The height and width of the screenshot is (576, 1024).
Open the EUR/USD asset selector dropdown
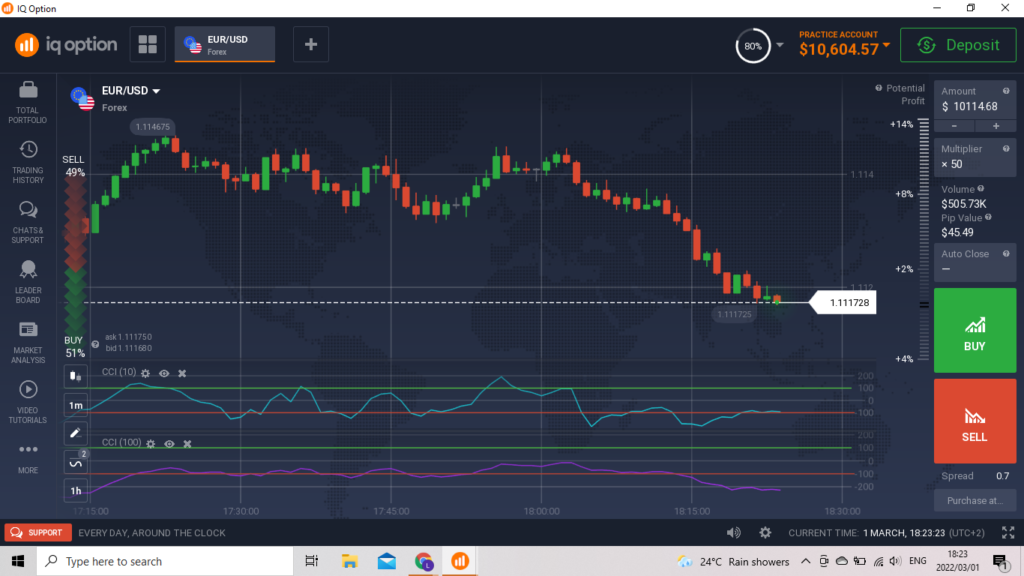(130, 90)
